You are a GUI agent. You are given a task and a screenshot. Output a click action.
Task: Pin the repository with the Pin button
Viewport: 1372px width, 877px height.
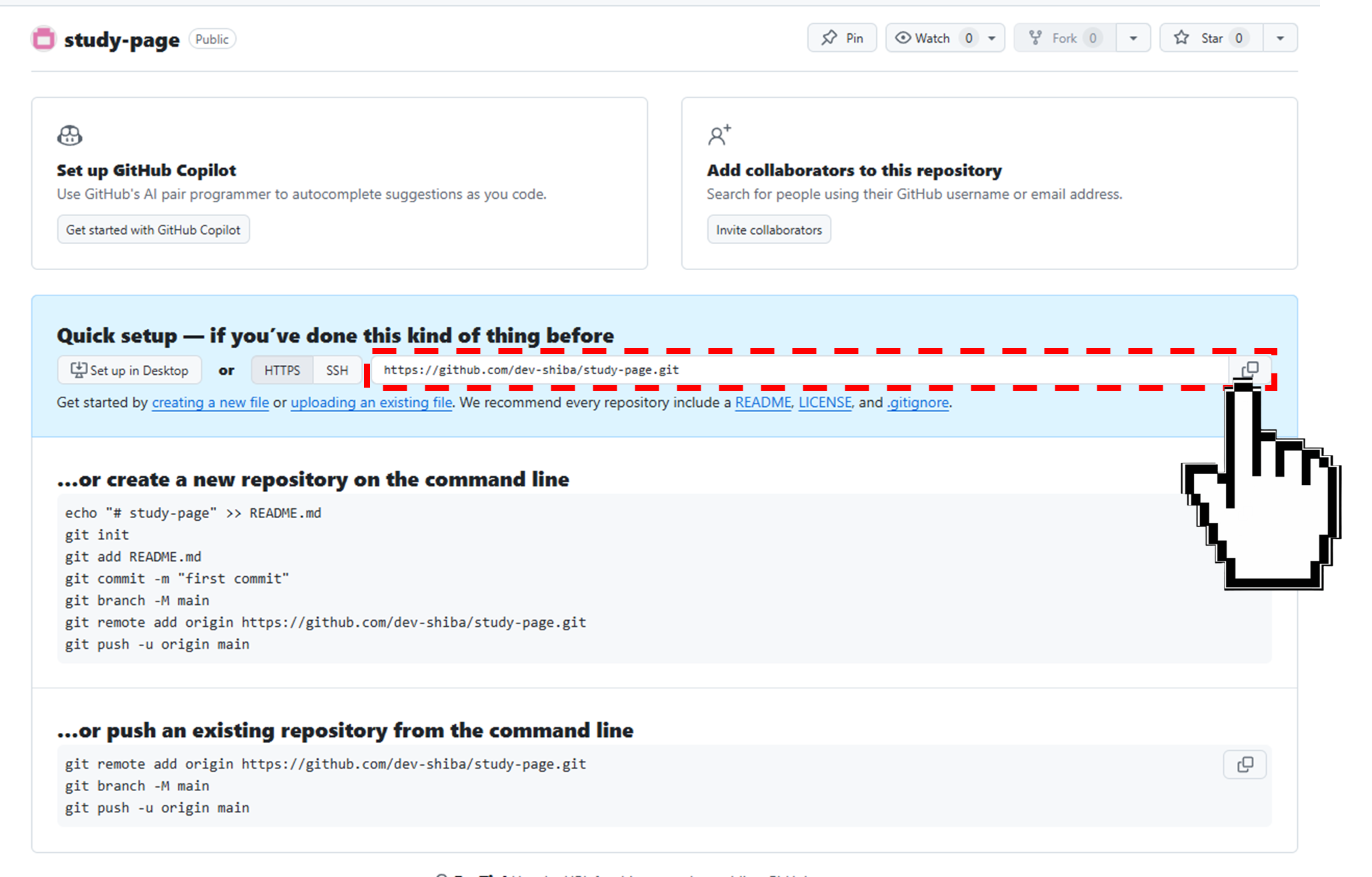842,38
